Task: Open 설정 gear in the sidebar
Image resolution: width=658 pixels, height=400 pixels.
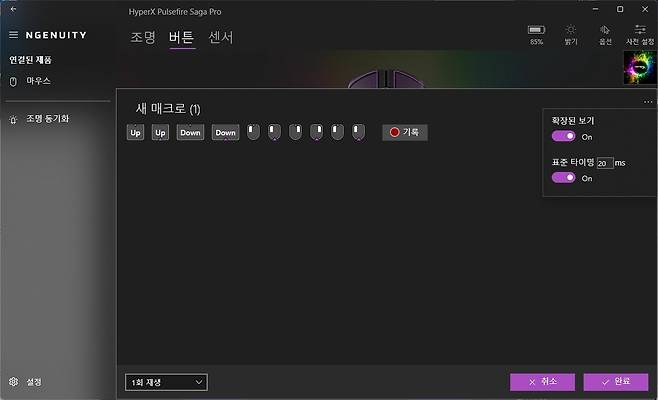Action: coord(14,381)
